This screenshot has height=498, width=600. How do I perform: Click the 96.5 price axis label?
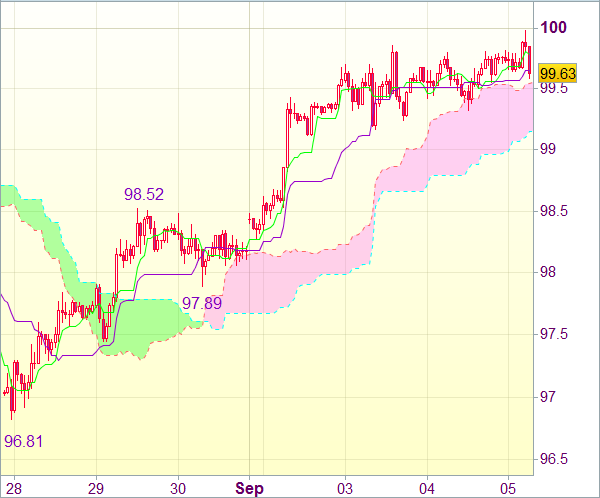(x=553, y=459)
